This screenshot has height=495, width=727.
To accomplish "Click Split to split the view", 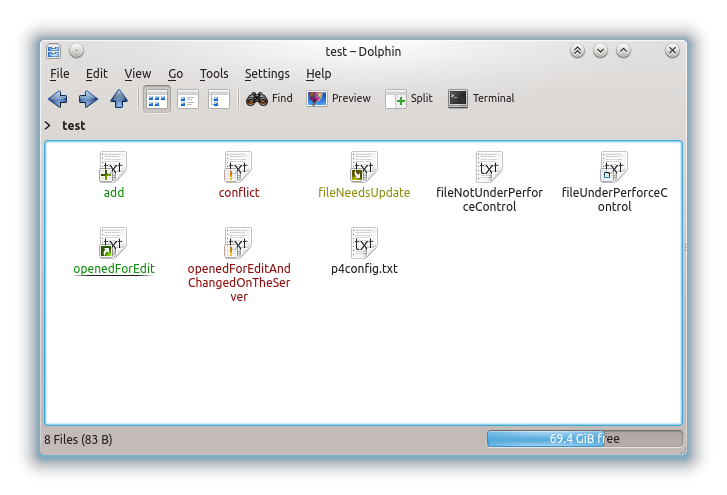I will pyautogui.click(x=409, y=98).
